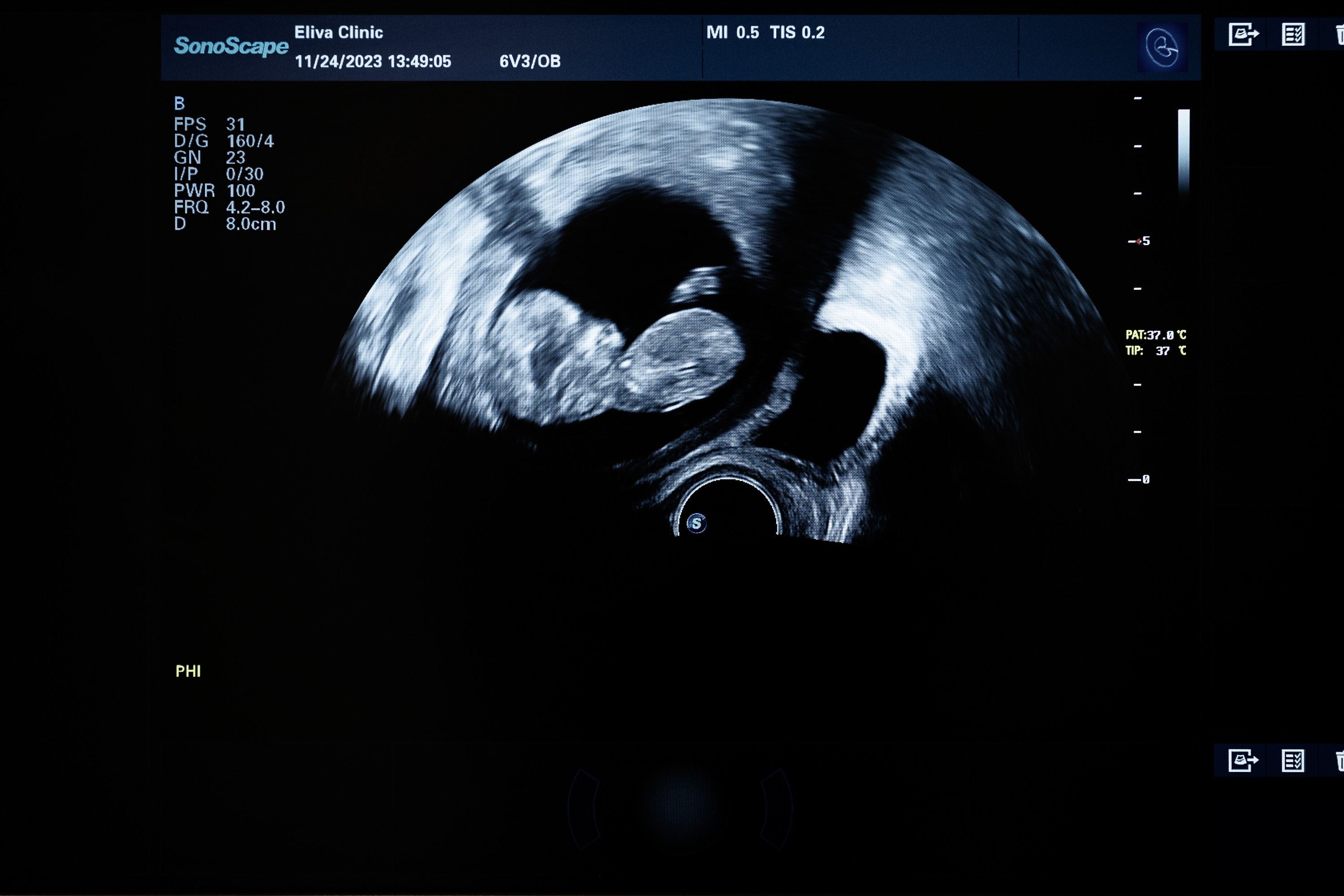Click the B mode label
The height and width of the screenshot is (896, 1344).
tap(180, 103)
